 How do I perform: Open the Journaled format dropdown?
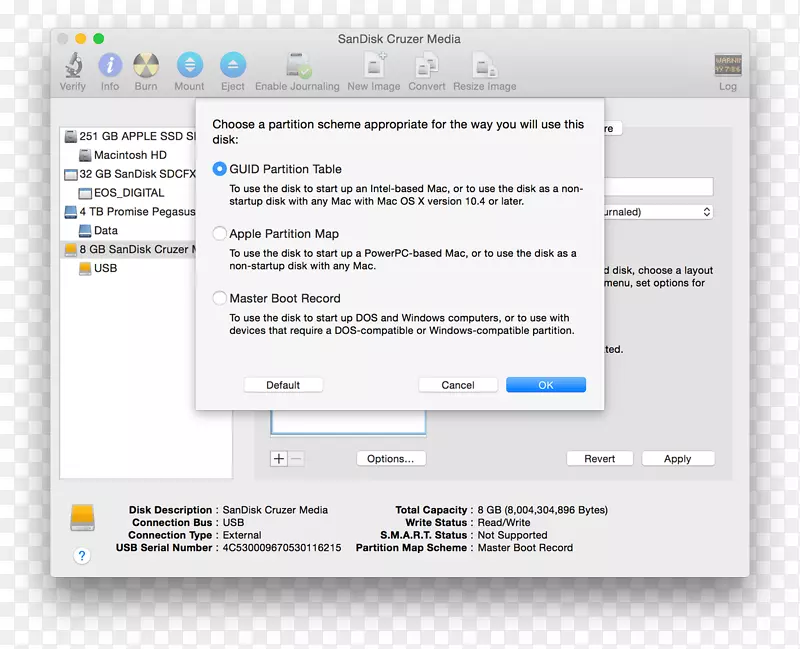706,211
